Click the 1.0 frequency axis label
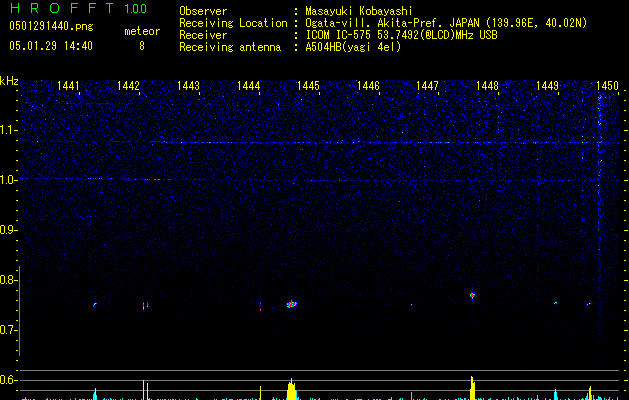Viewport: 629px width, 400px height. coord(9,180)
